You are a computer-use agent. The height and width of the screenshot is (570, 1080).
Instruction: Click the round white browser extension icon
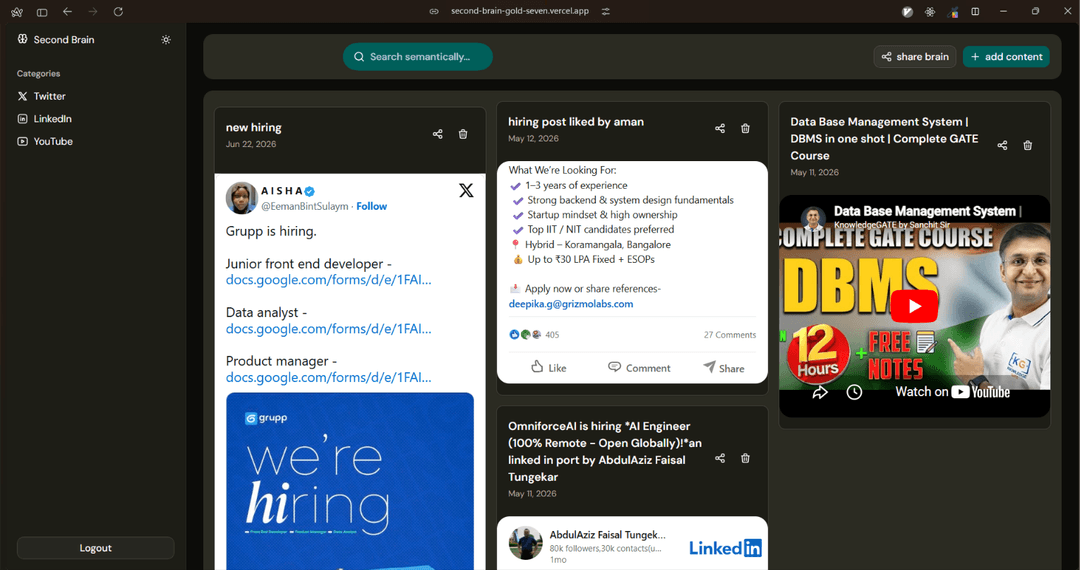pos(908,12)
